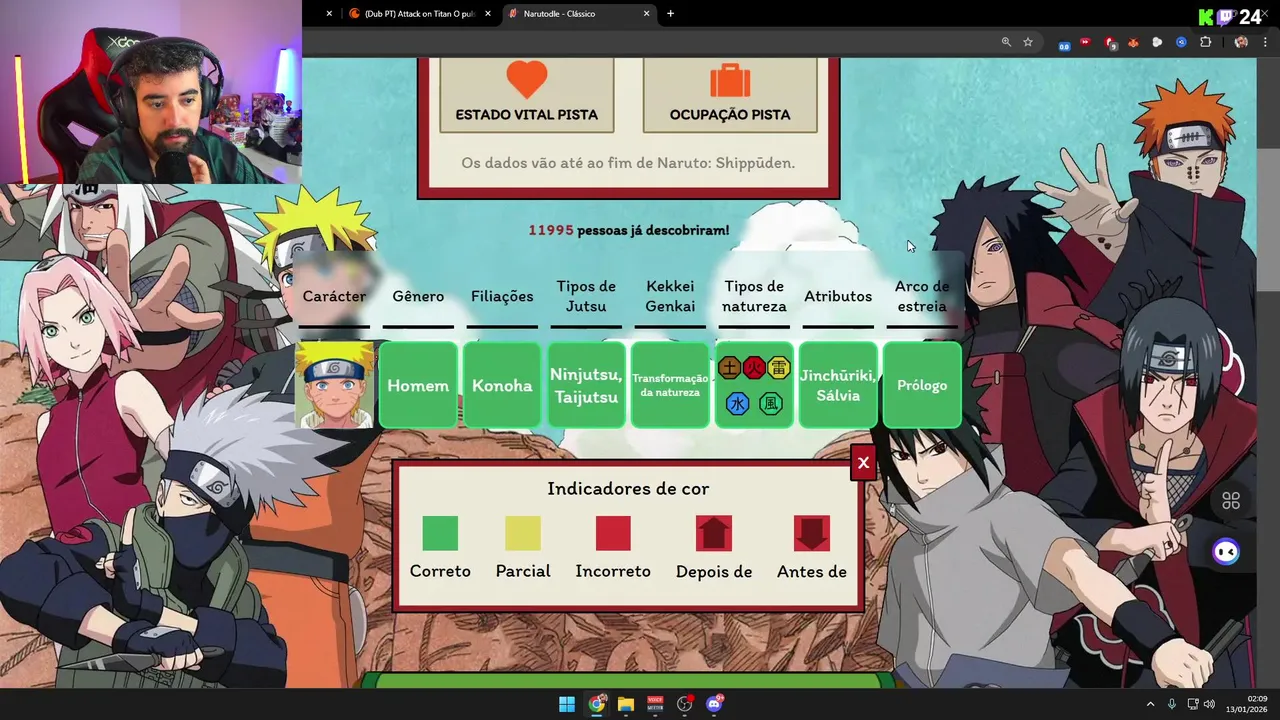Click the green wind nature icon
This screenshot has width=1280, height=720.
click(x=770, y=404)
